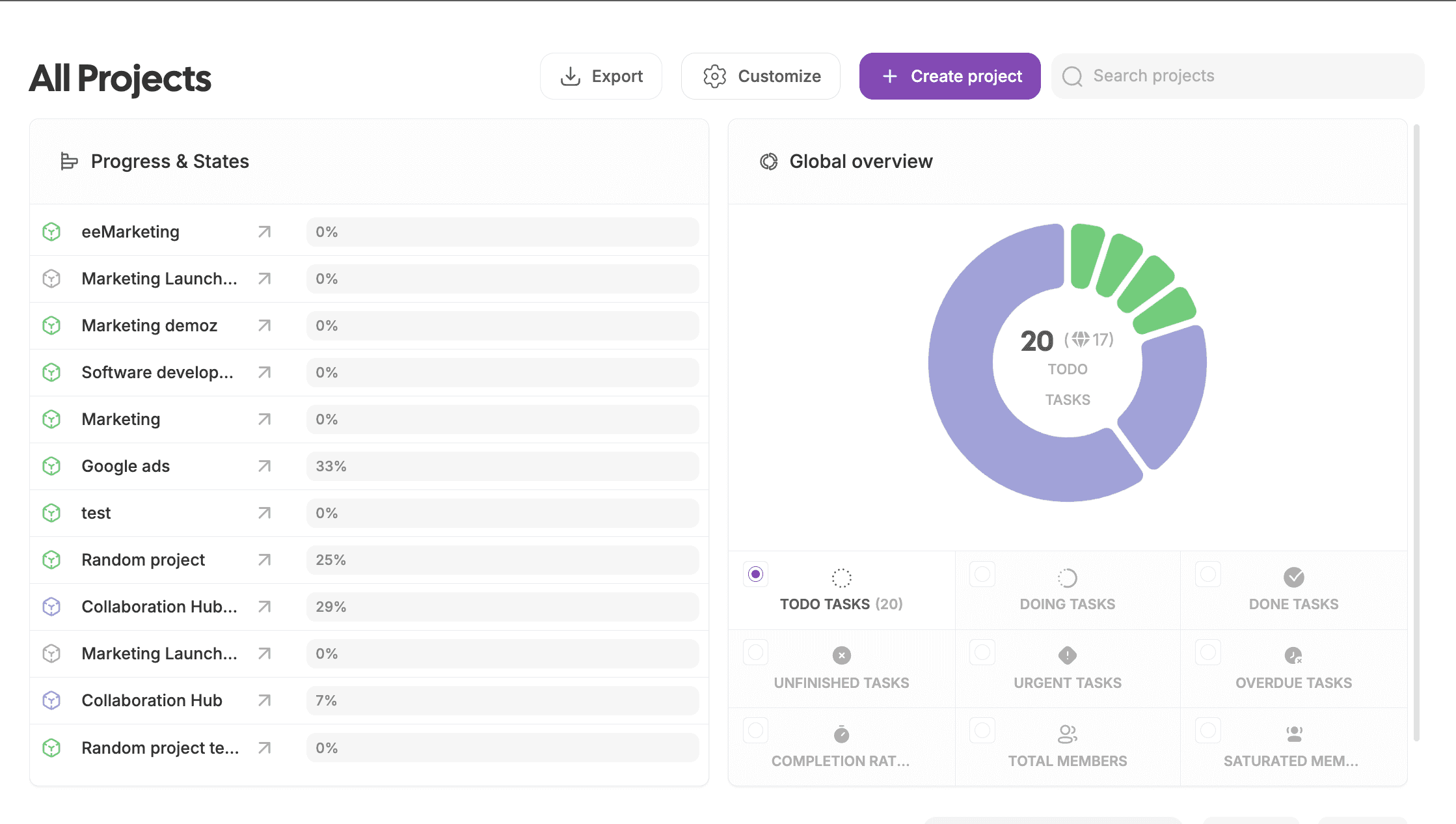
Task: Click the Global overview header icon
Action: point(769,161)
